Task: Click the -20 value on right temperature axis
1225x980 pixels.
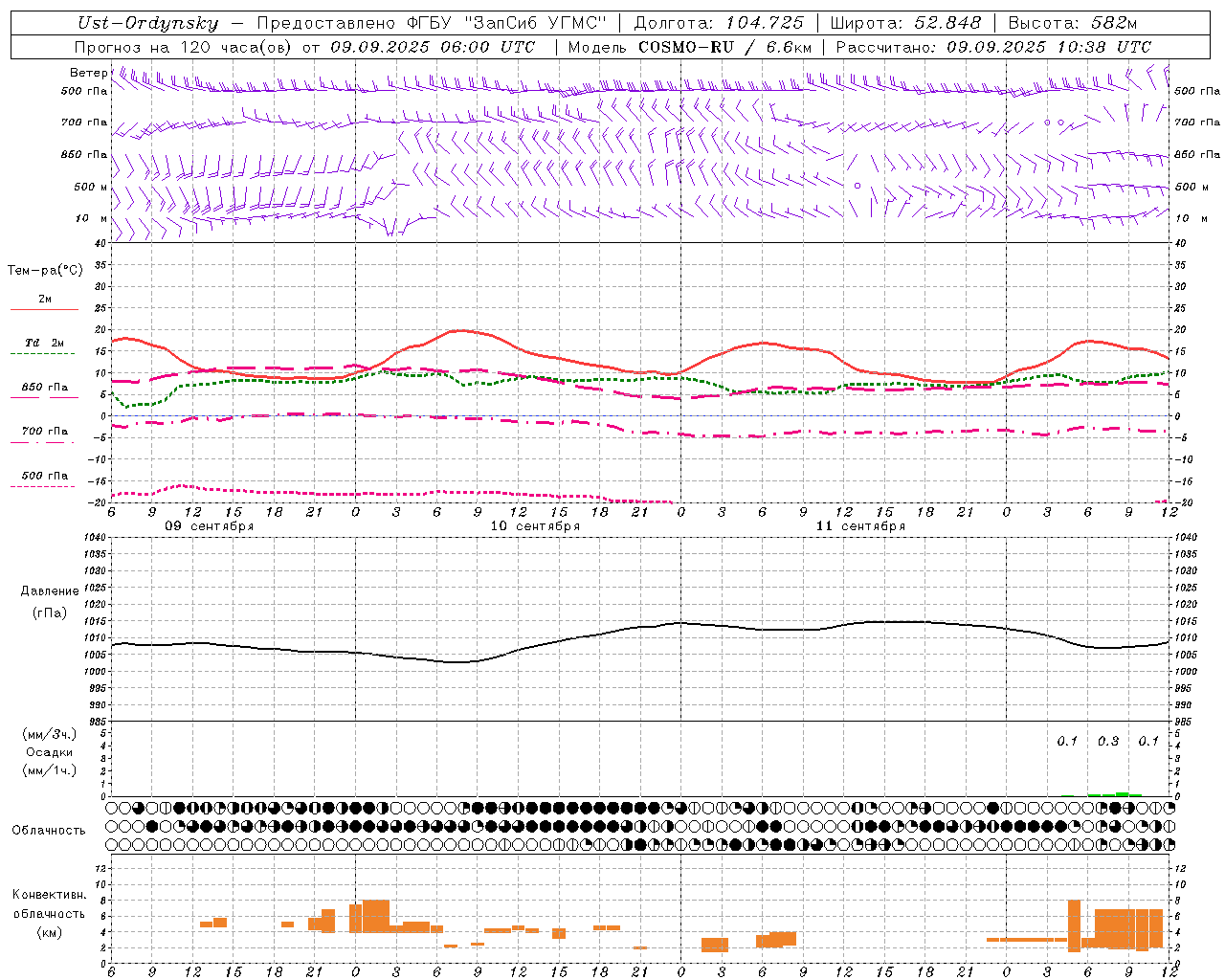Action: (x=1181, y=502)
